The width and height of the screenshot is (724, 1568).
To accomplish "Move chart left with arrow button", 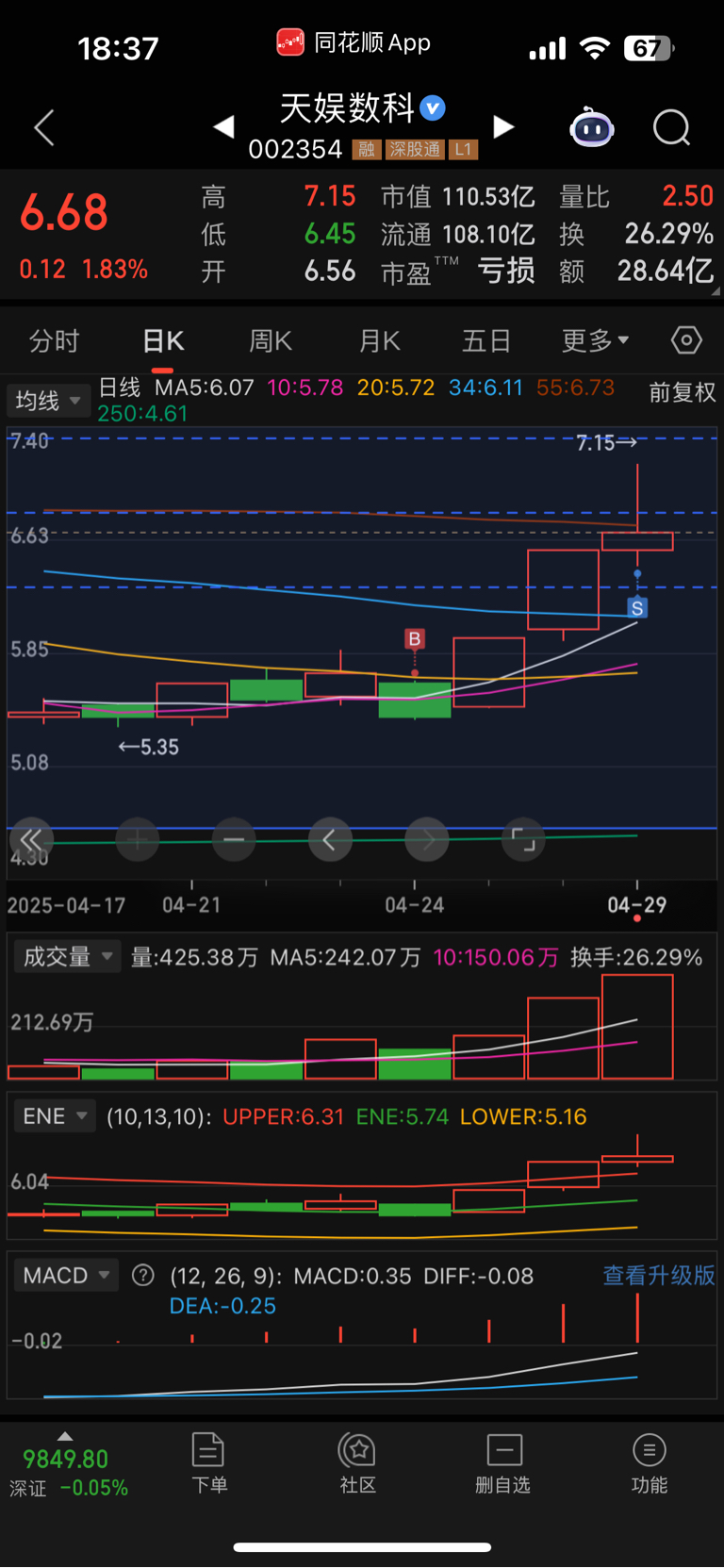I will [x=330, y=839].
